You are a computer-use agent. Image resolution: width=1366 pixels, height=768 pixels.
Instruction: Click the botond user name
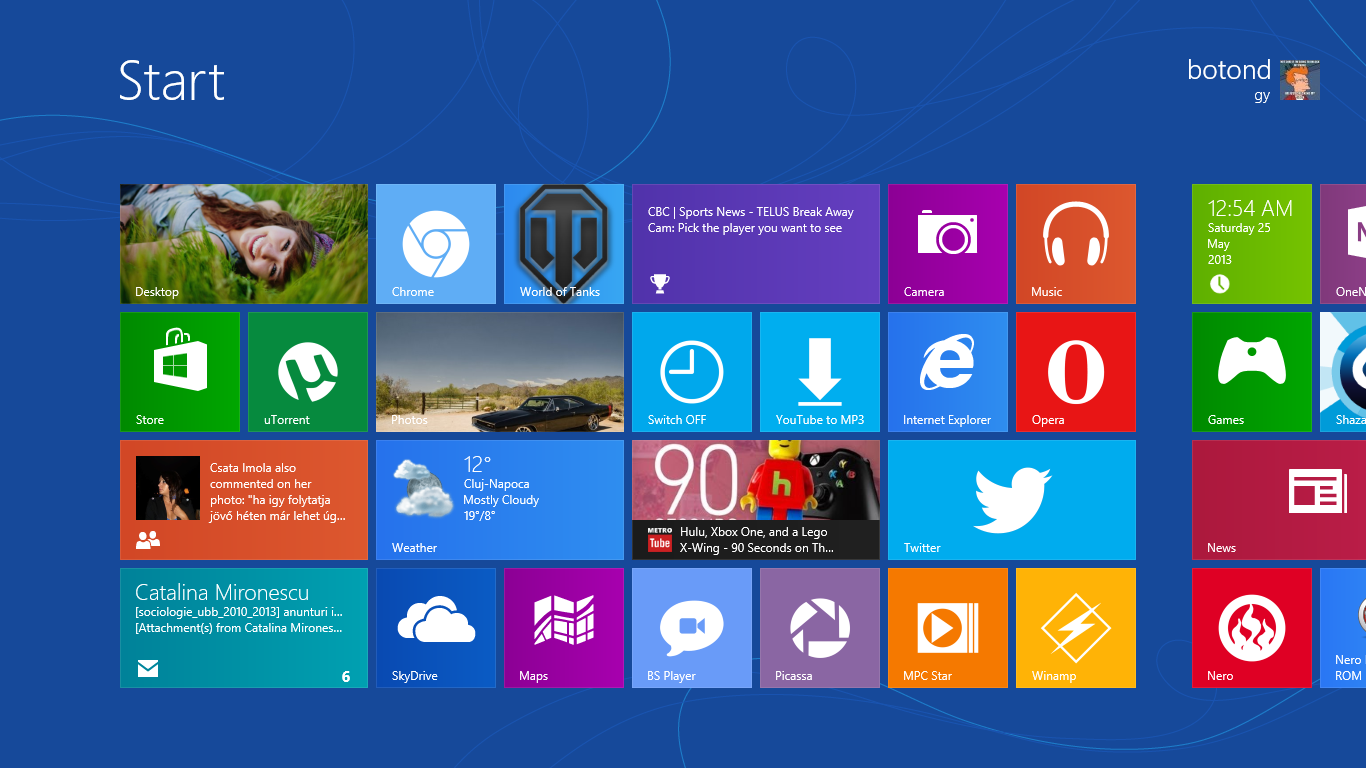[1229, 70]
